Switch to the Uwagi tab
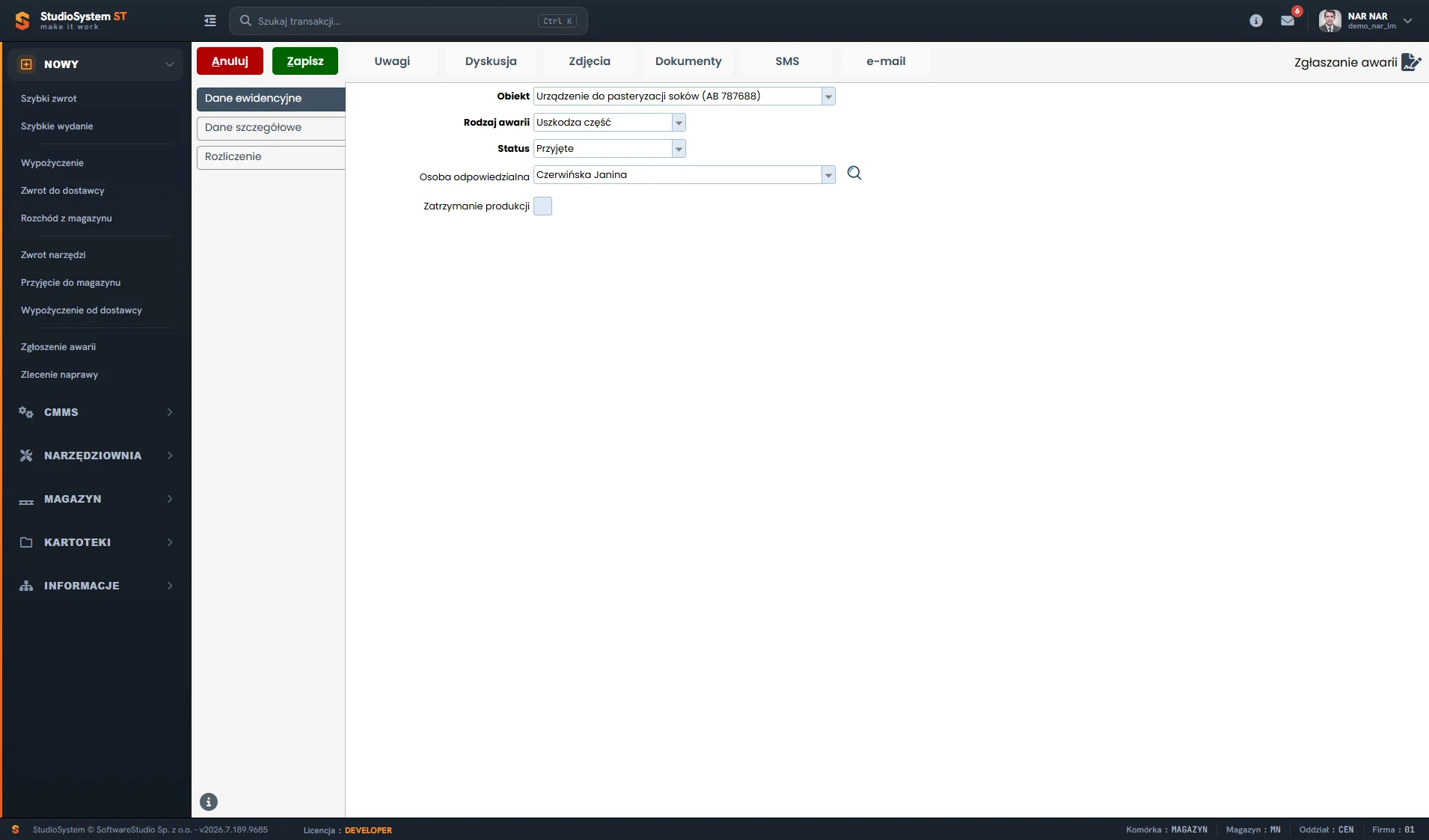The image size is (1429, 840). click(x=392, y=61)
